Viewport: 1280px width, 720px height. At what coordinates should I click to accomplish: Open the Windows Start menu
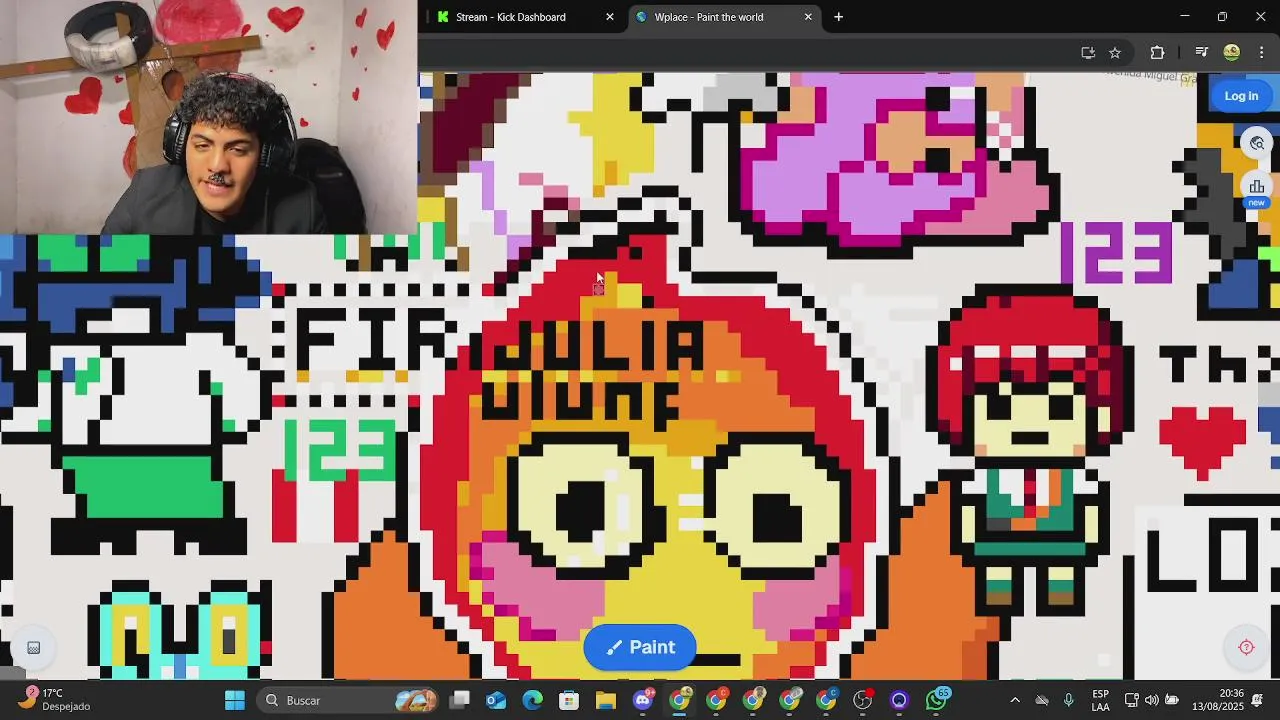pyautogui.click(x=235, y=700)
